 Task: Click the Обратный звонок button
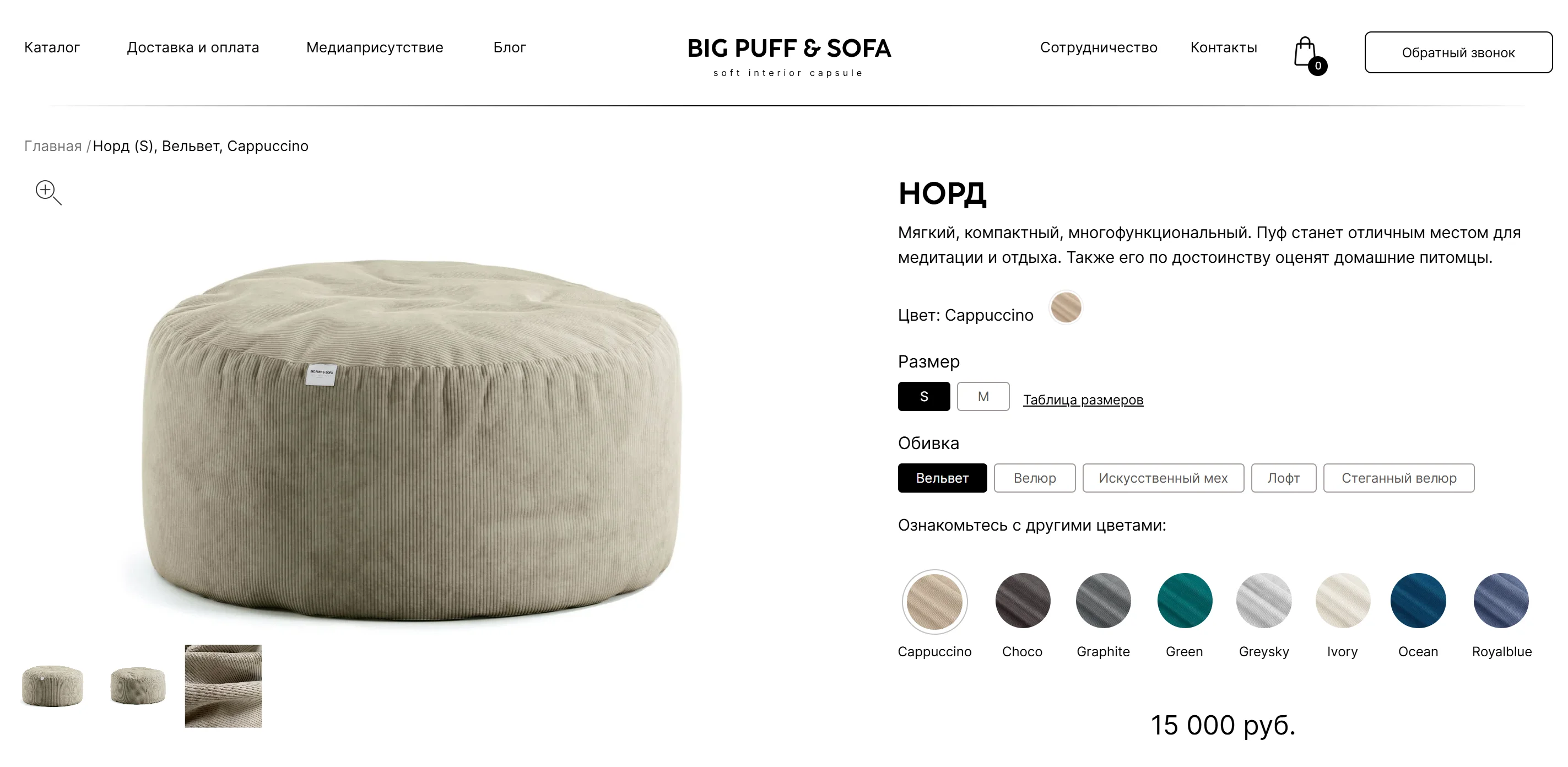tap(1458, 52)
